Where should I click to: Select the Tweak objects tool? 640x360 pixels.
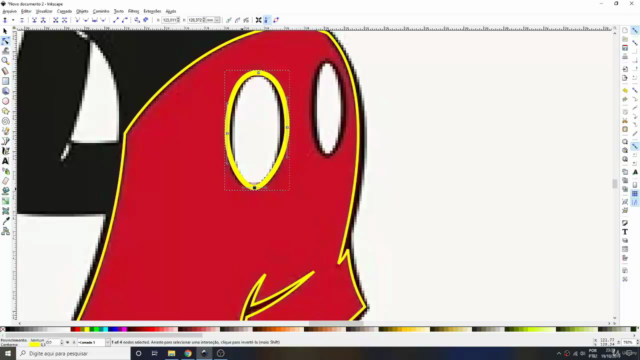click(x=5, y=51)
